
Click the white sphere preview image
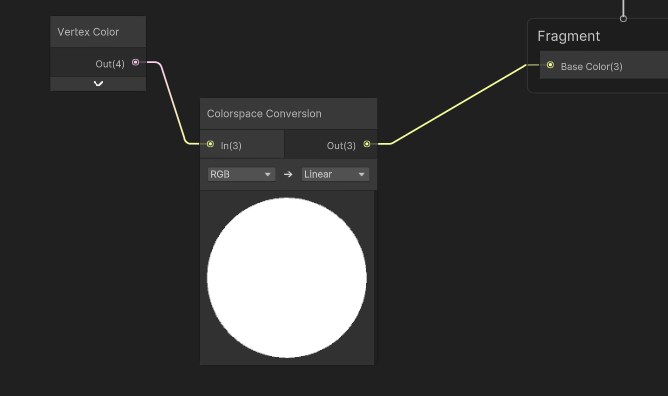[287, 278]
